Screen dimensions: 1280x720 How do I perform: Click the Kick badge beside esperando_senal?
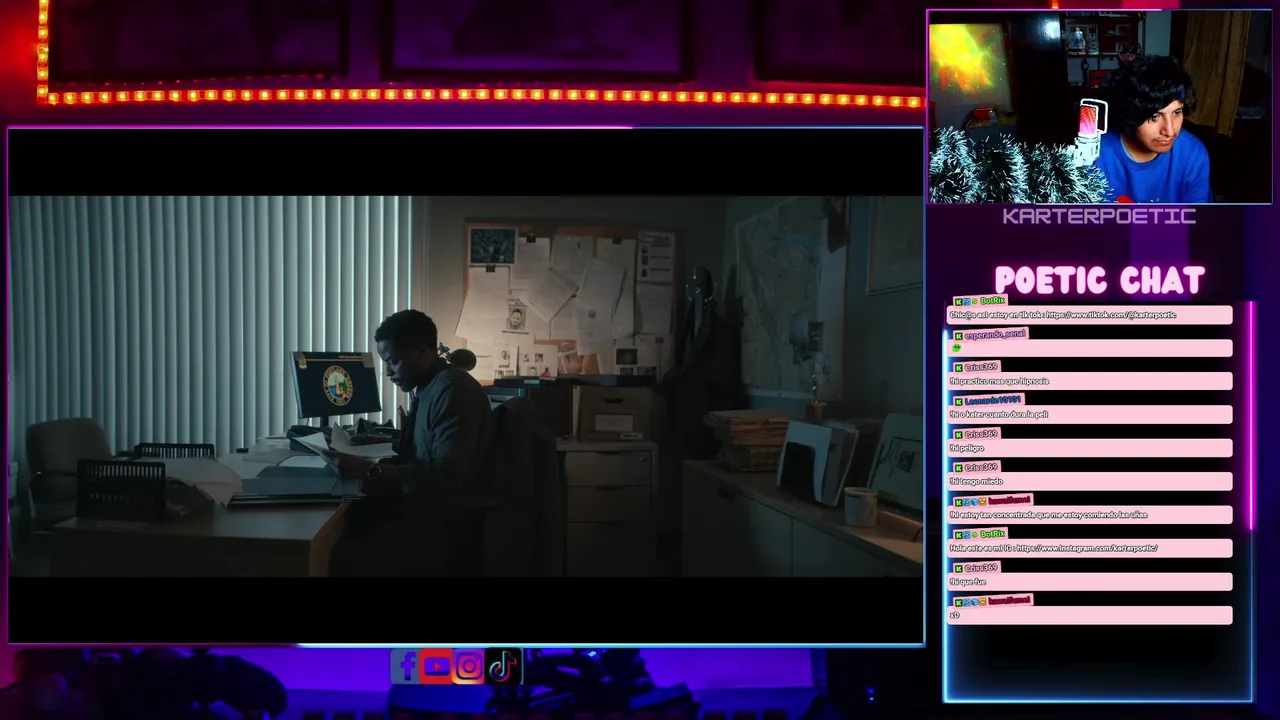point(958,334)
